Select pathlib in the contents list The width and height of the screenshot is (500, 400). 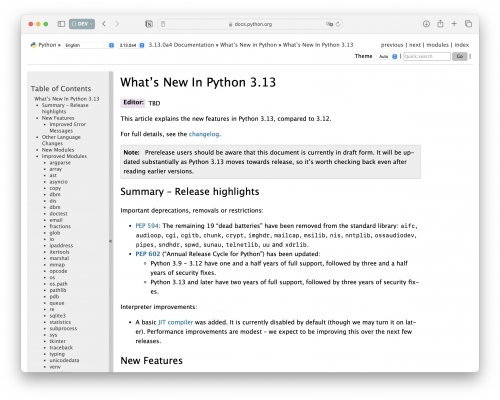coord(58,290)
